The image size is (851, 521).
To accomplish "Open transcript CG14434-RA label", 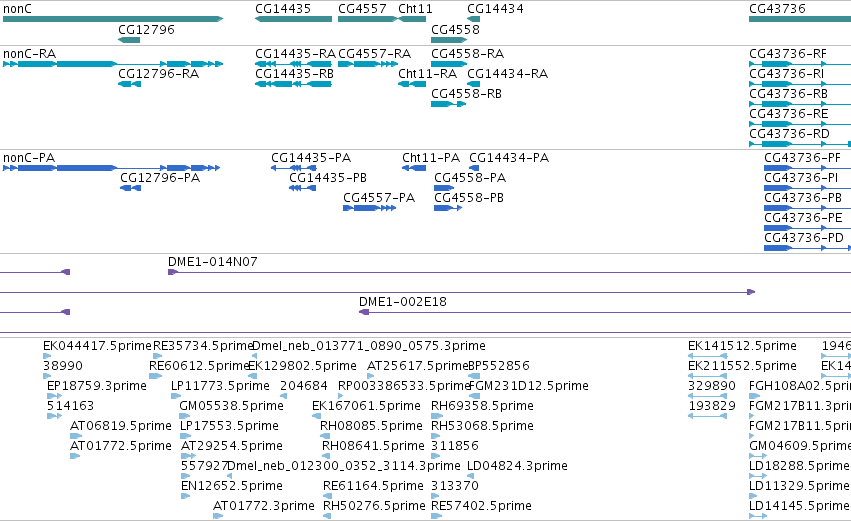I will [x=507, y=74].
